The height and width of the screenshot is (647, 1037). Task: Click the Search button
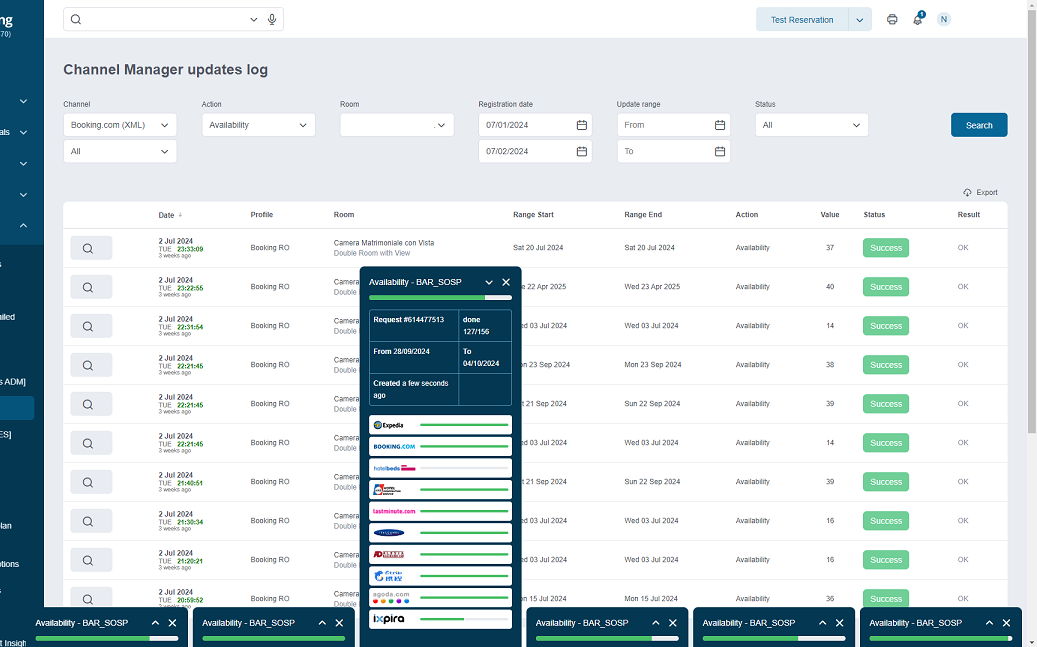tap(978, 125)
